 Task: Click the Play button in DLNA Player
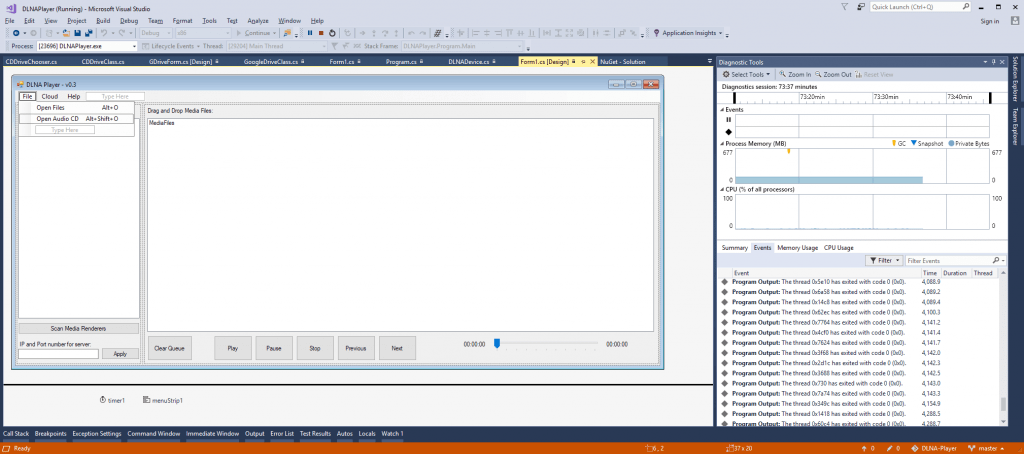tap(233, 348)
